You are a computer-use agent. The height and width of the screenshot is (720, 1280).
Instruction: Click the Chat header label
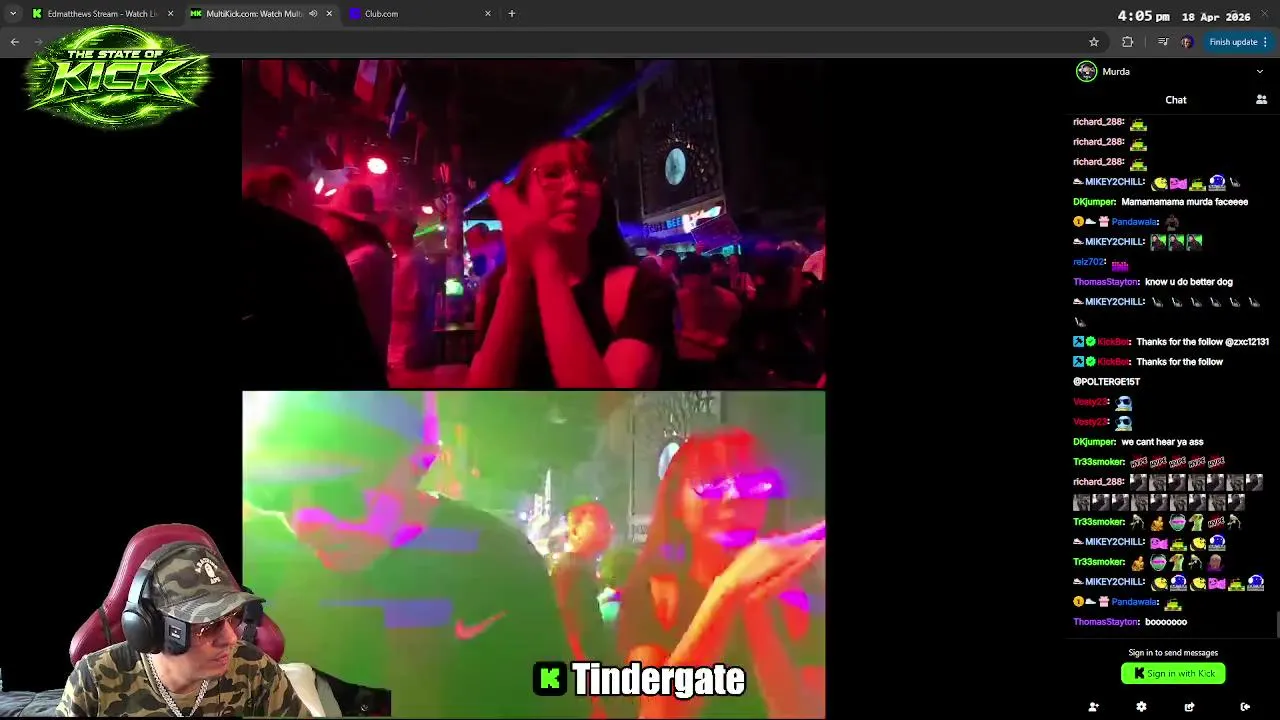pos(1176,100)
